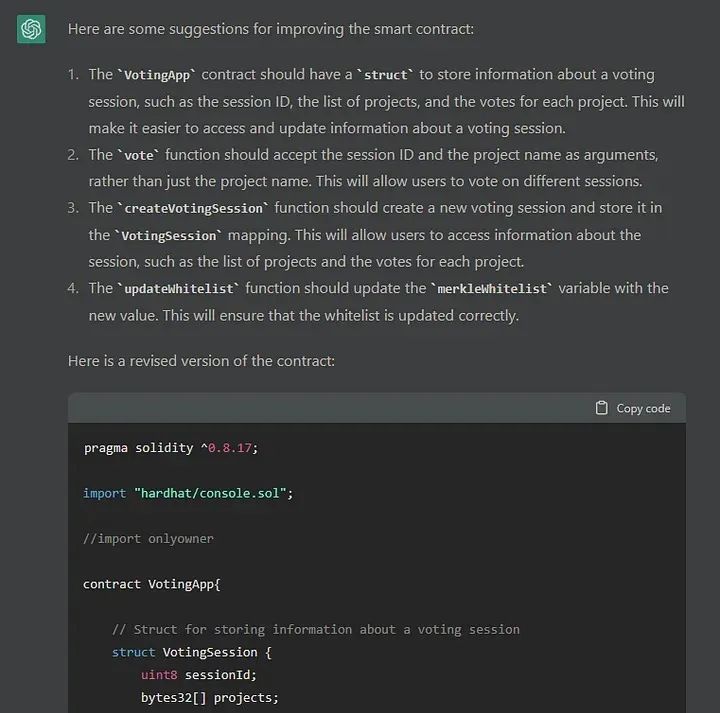
Task: Click the pragma solidity ^0.8.17 code line
Action: (x=171, y=448)
